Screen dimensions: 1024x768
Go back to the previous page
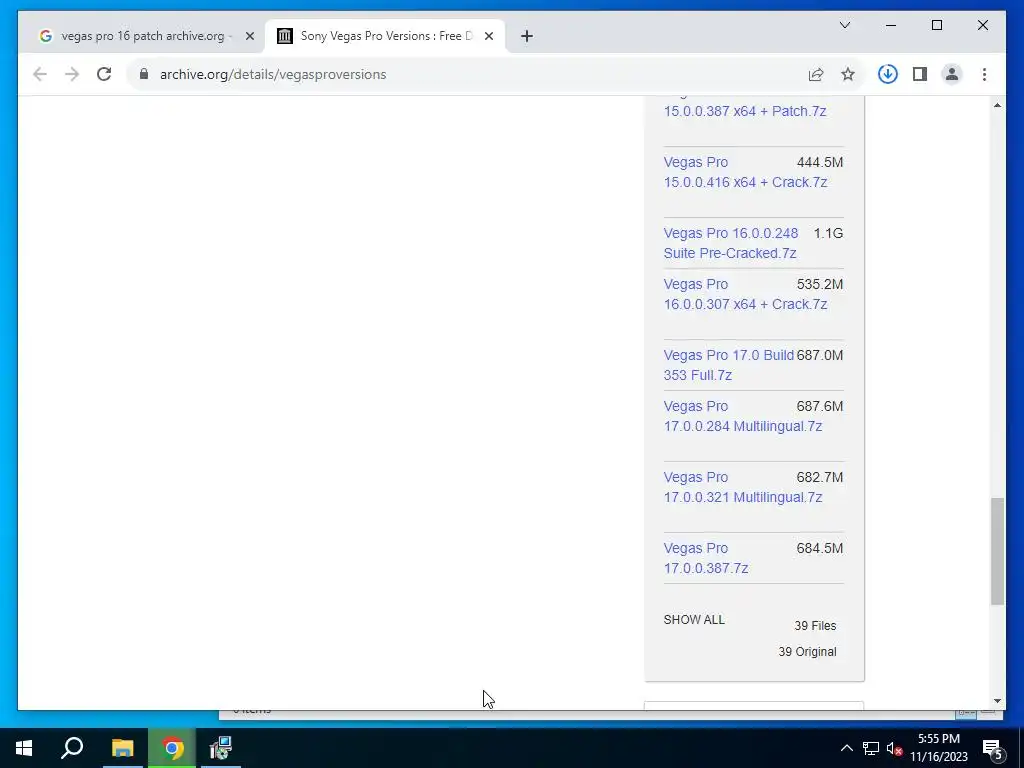click(40, 74)
